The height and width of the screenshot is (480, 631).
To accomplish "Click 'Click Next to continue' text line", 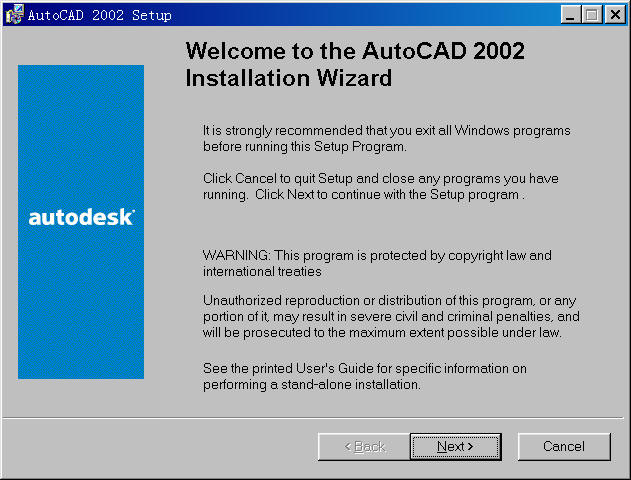I will 364,195.
